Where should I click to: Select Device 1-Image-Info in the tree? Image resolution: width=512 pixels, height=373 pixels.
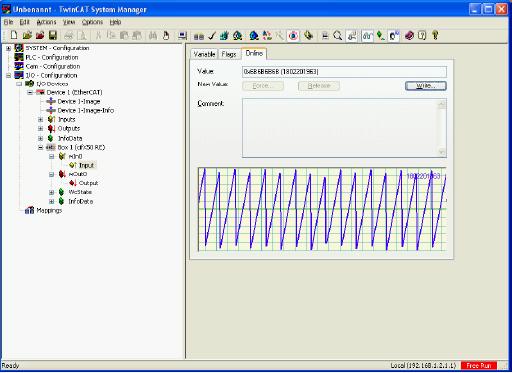point(86,110)
